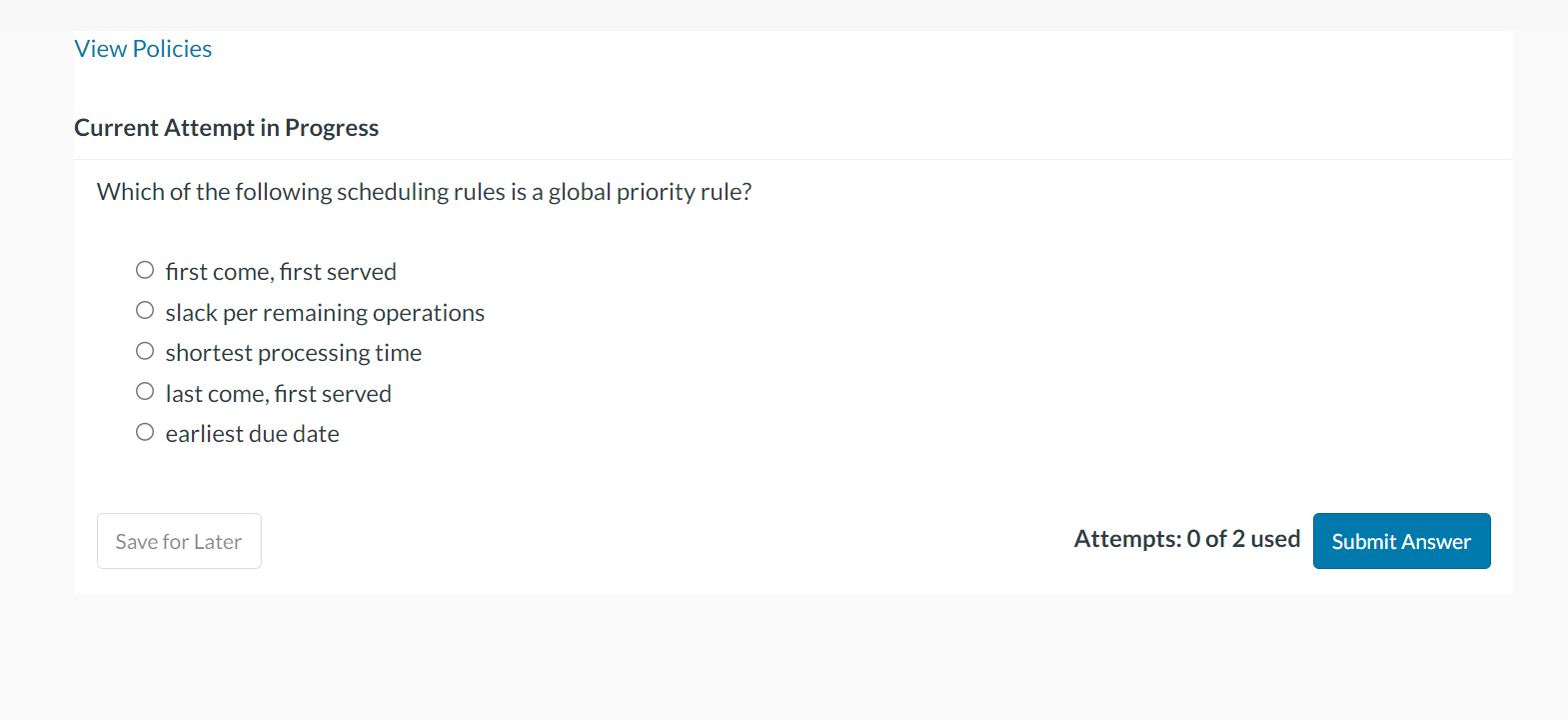Click the 'Current Attempt in Progress' heading
This screenshot has width=1568, height=720.
[226, 128]
